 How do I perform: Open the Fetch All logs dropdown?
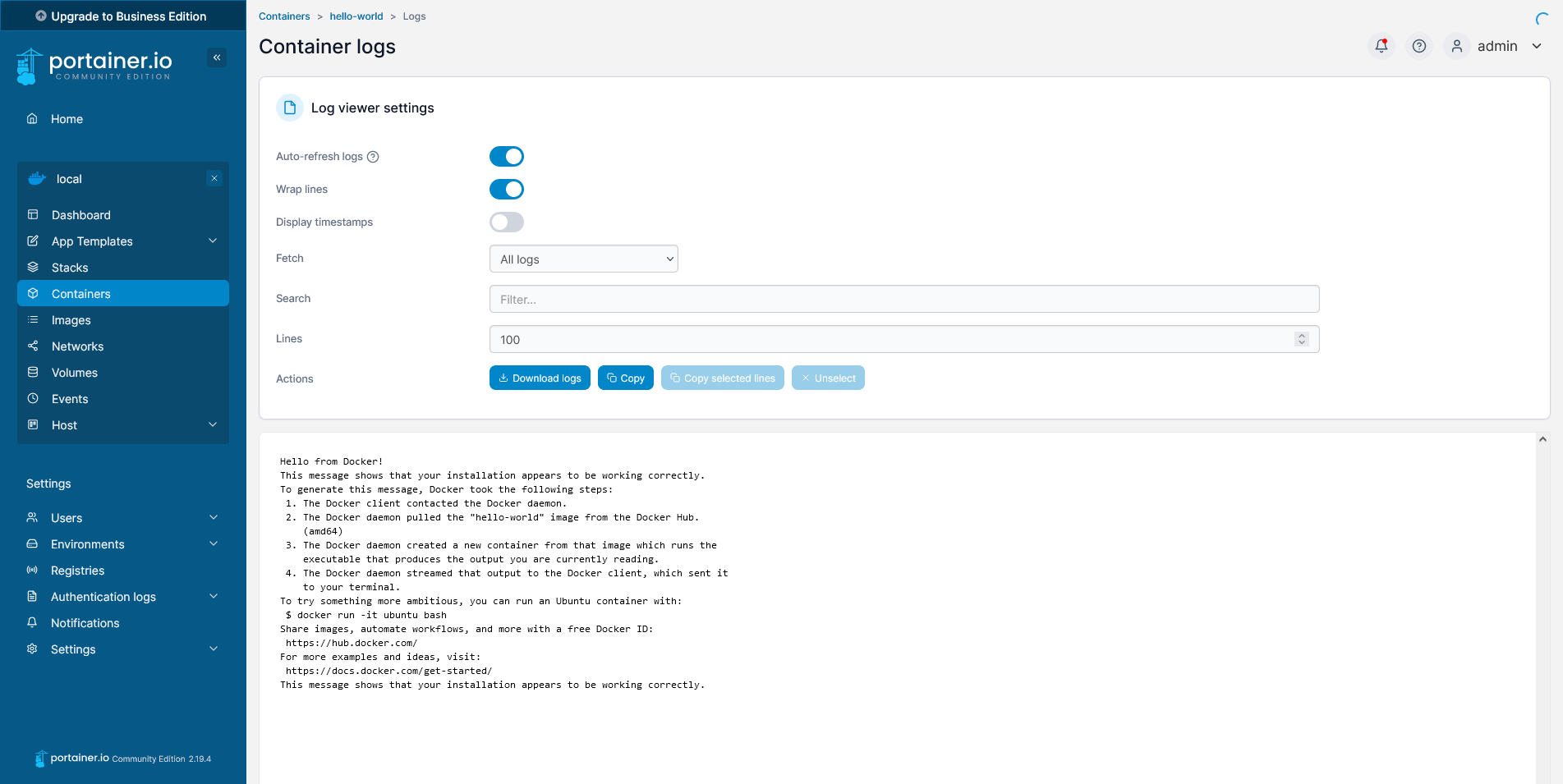coord(584,259)
